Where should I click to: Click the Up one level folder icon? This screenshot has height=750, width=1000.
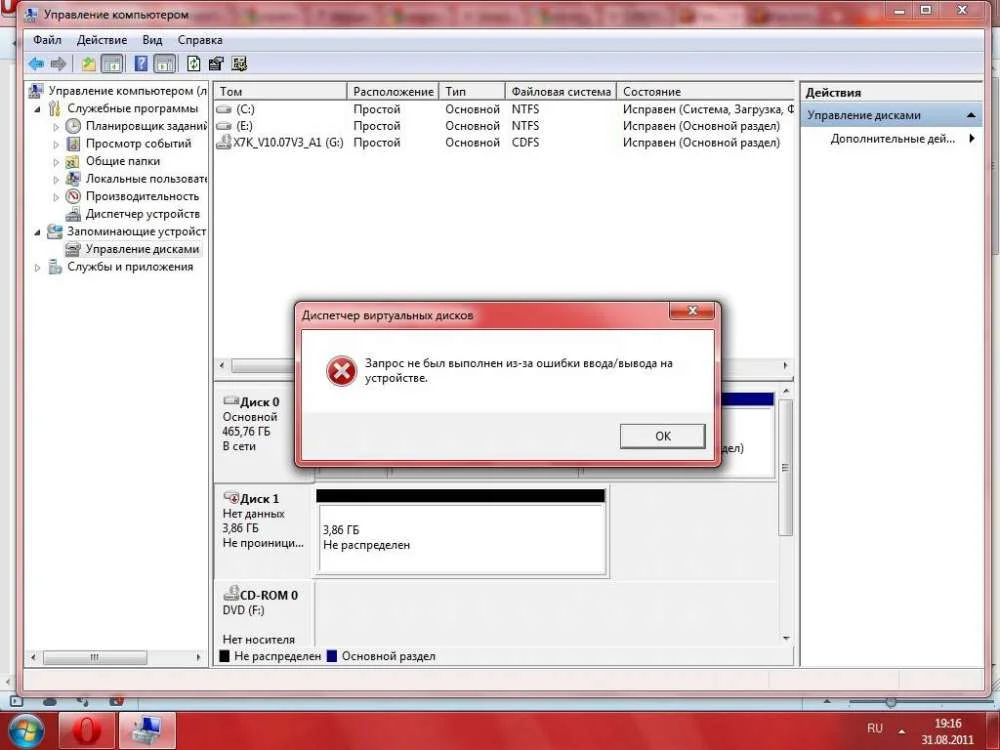point(89,64)
